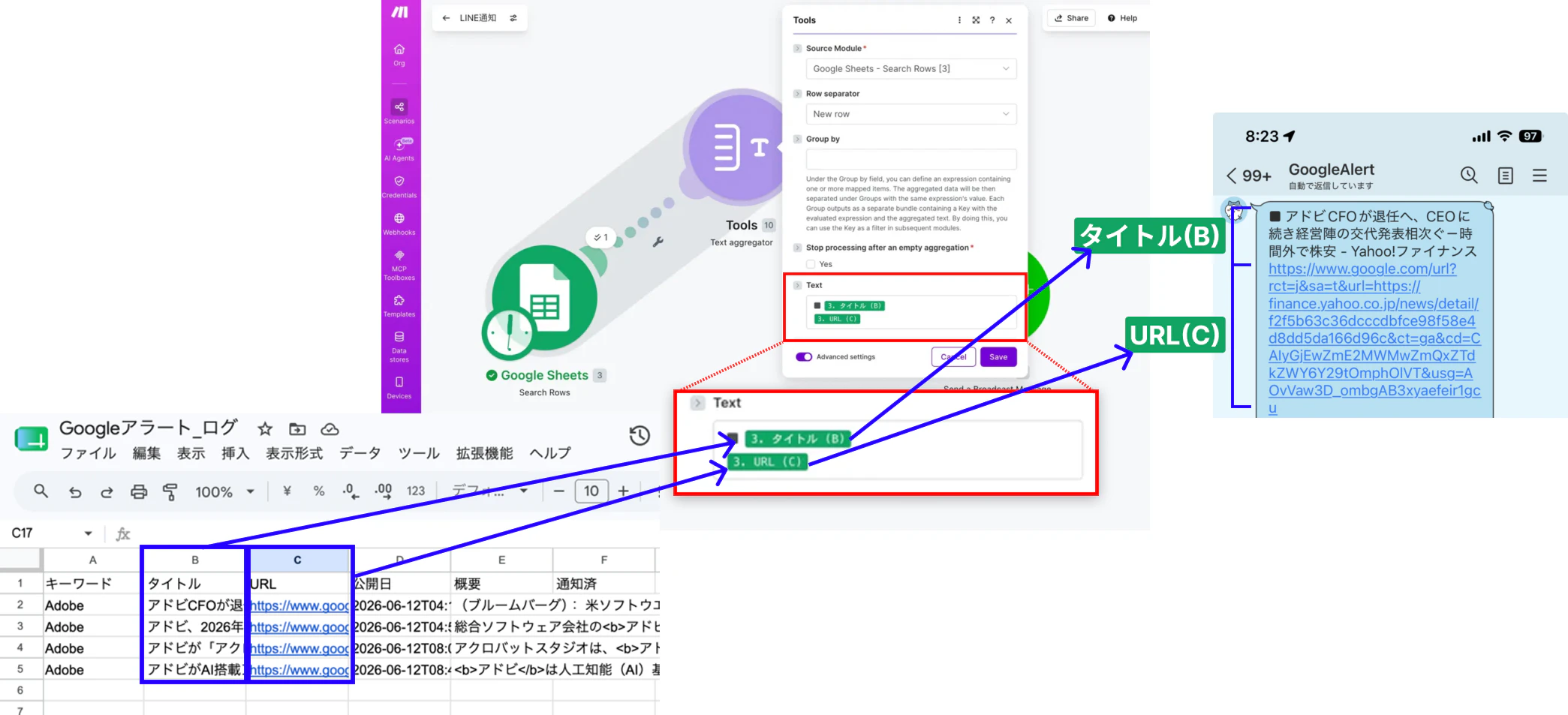Screen dimensions: 1568x715
Task: Increase font size with the plus button
Action: (623, 491)
